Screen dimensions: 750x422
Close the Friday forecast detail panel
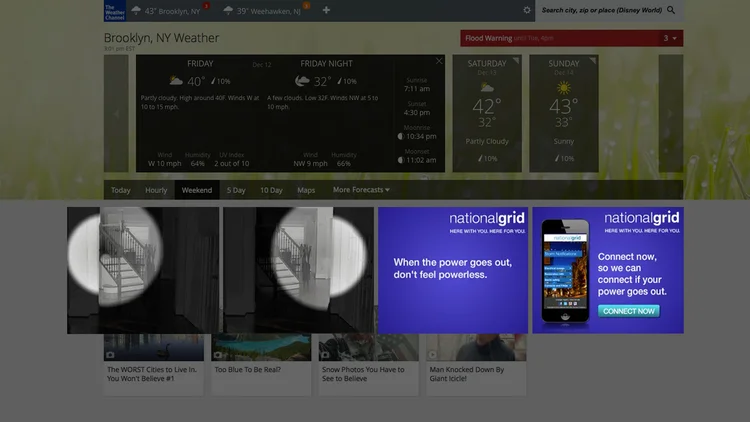coord(439,61)
